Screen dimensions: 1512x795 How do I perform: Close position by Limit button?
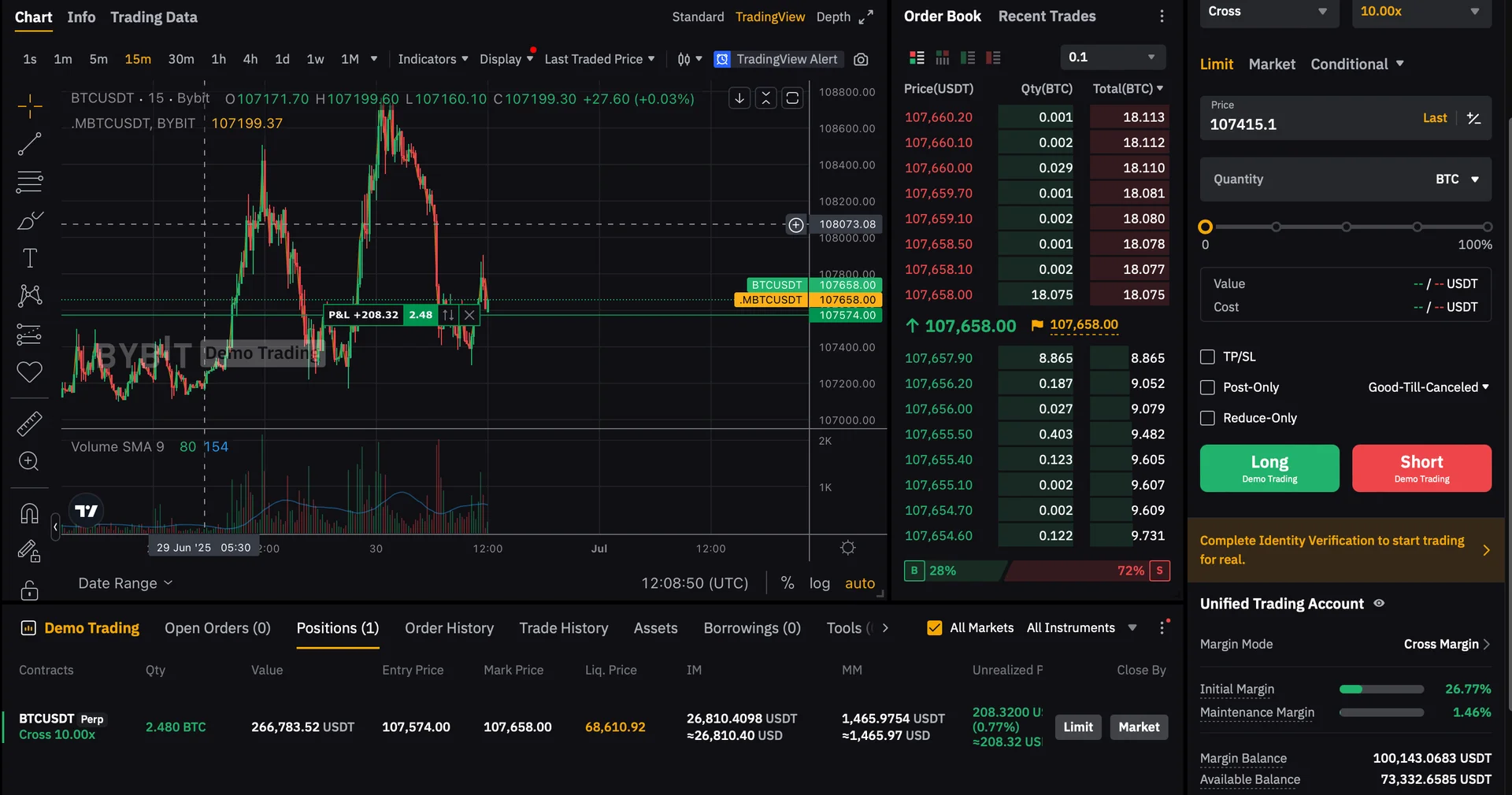[1078, 727]
